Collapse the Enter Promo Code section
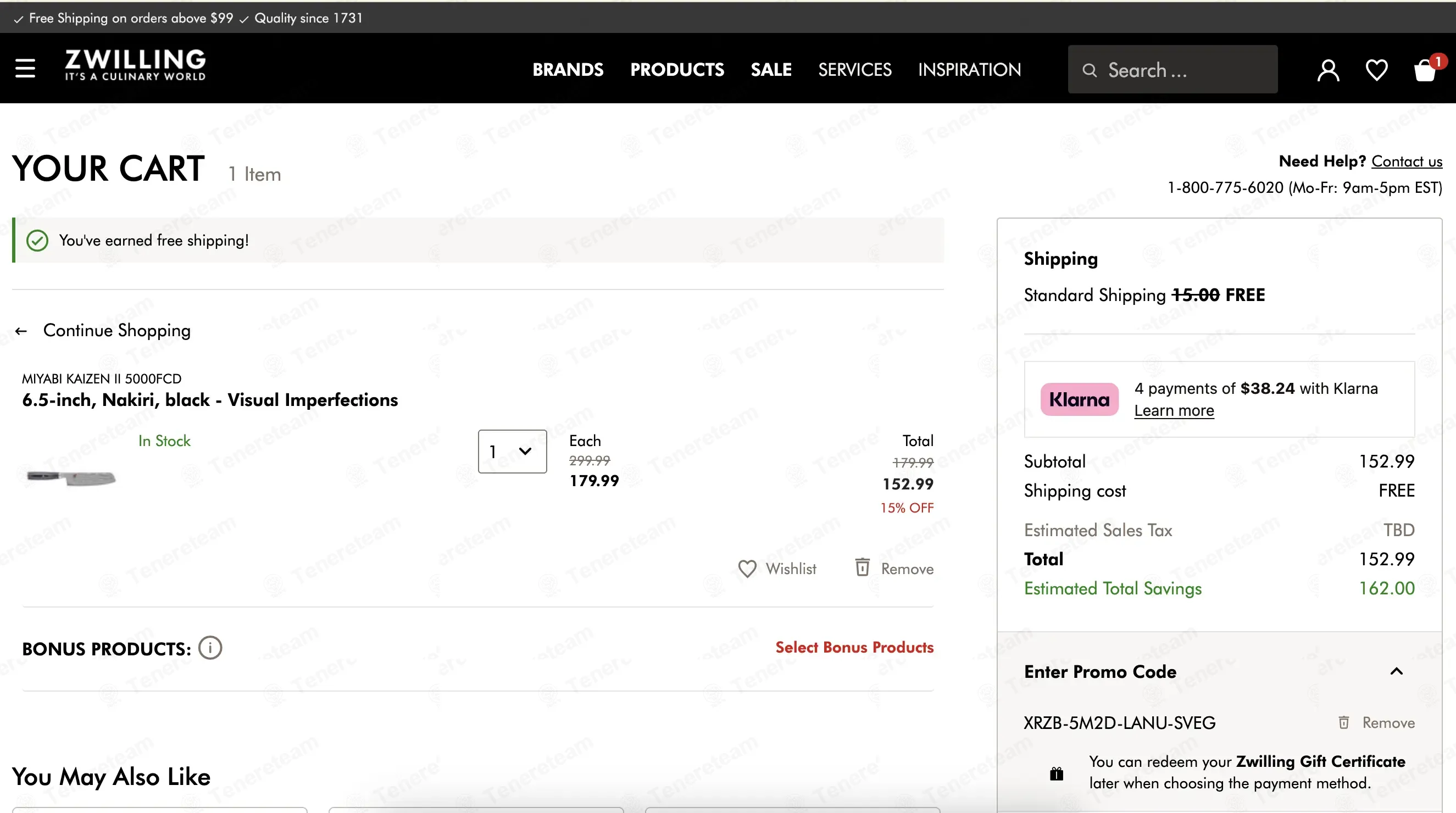Screen dimensions: 1456x813 pyautogui.click(x=1396, y=671)
